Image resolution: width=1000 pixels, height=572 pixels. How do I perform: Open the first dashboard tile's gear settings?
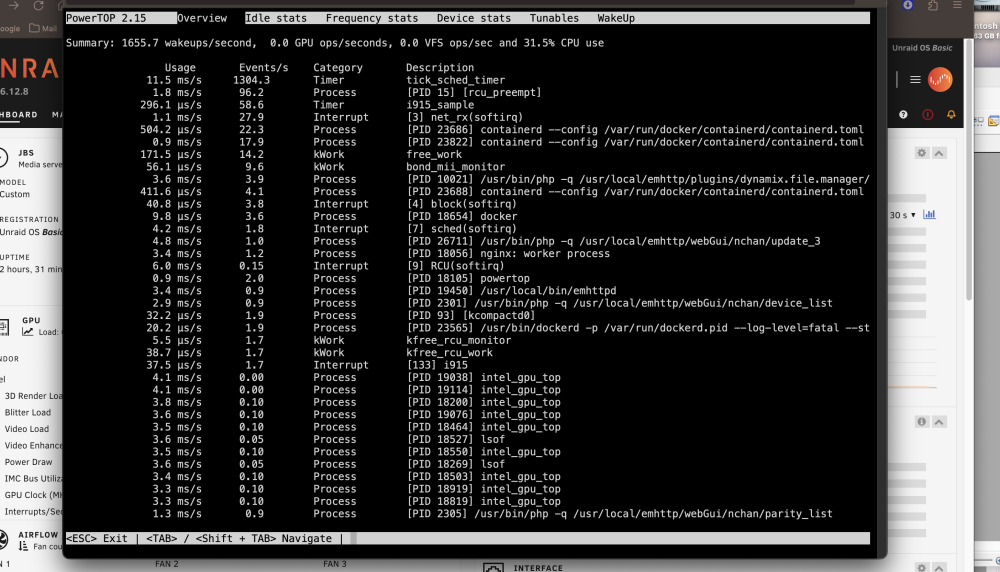(x=922, y=153)
